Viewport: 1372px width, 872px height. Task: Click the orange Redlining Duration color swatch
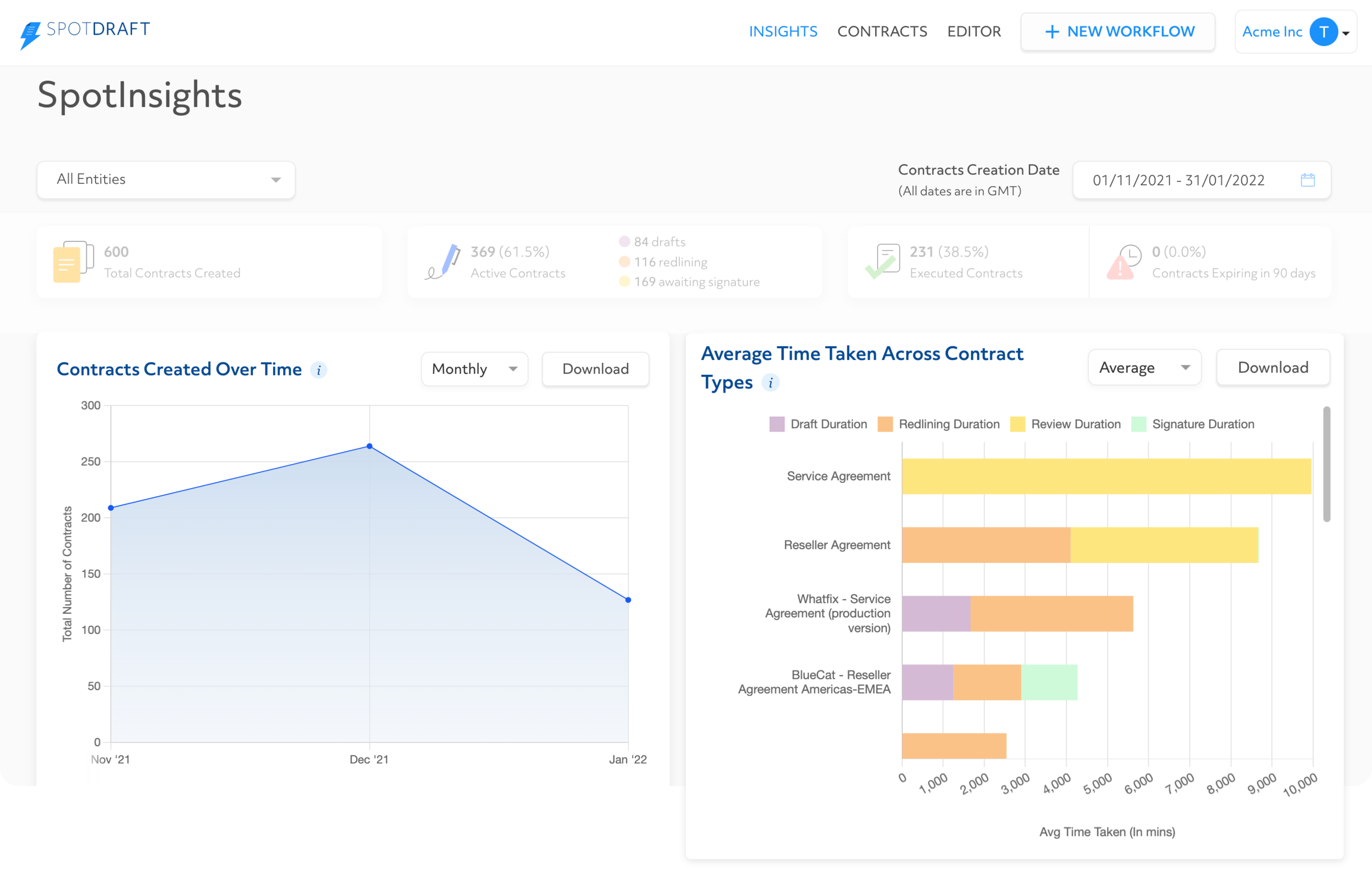[885, 424]
